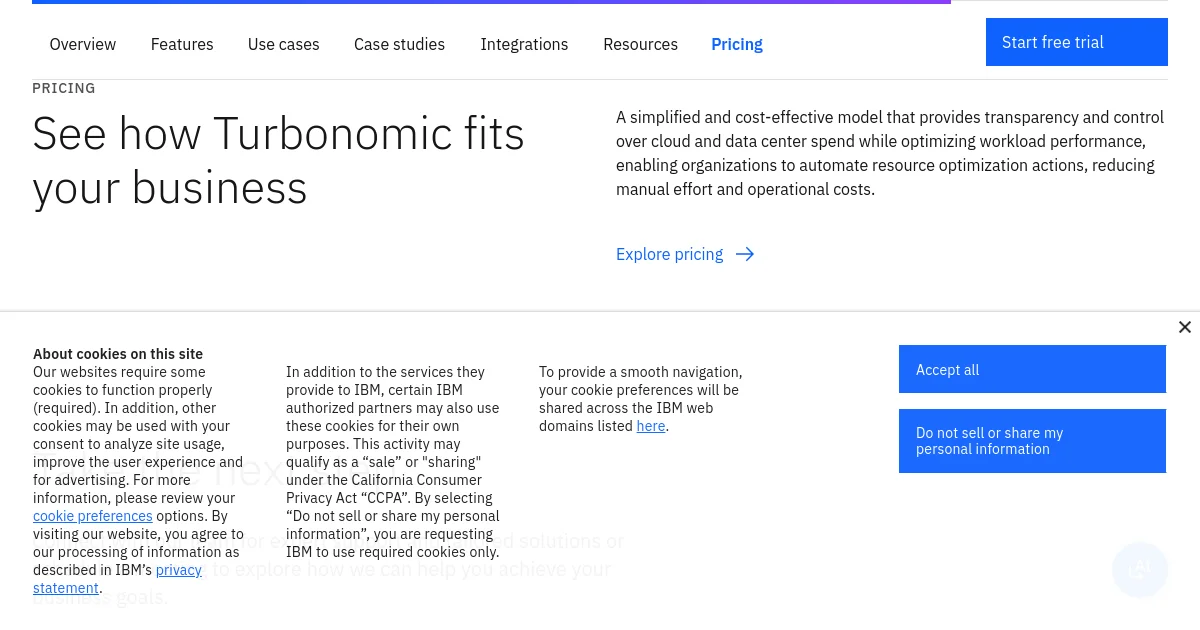The width and height of the screenshot is (1200, 630).
Task: Click 'About cookies on this site' heading
Action: tap(118, 354)
